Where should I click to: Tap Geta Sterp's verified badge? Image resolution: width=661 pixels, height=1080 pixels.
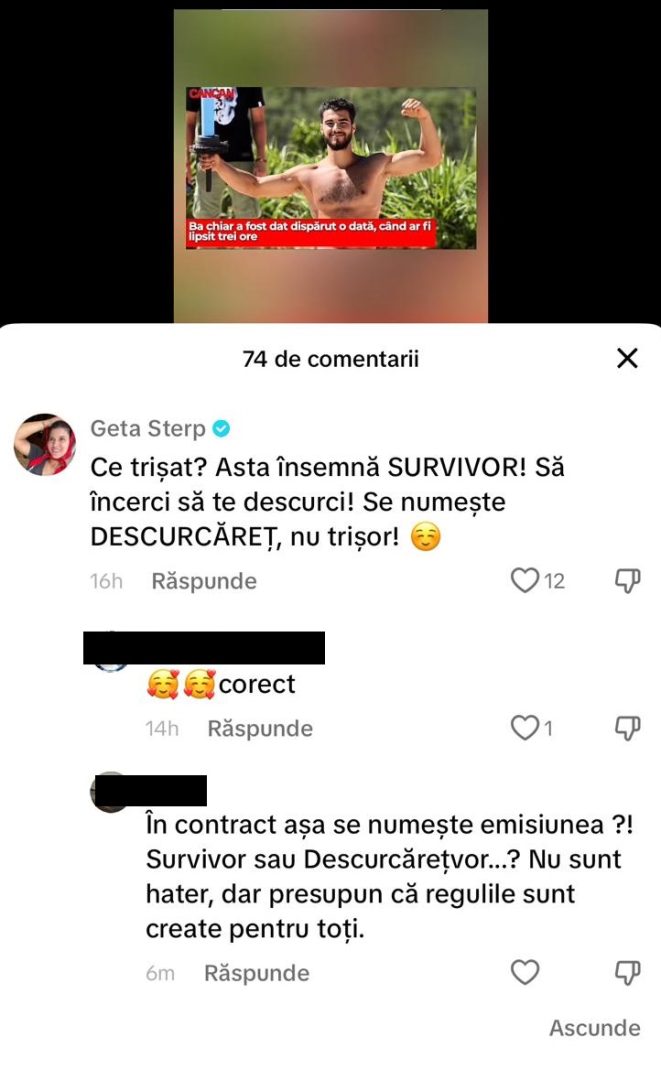coord(221,428)
